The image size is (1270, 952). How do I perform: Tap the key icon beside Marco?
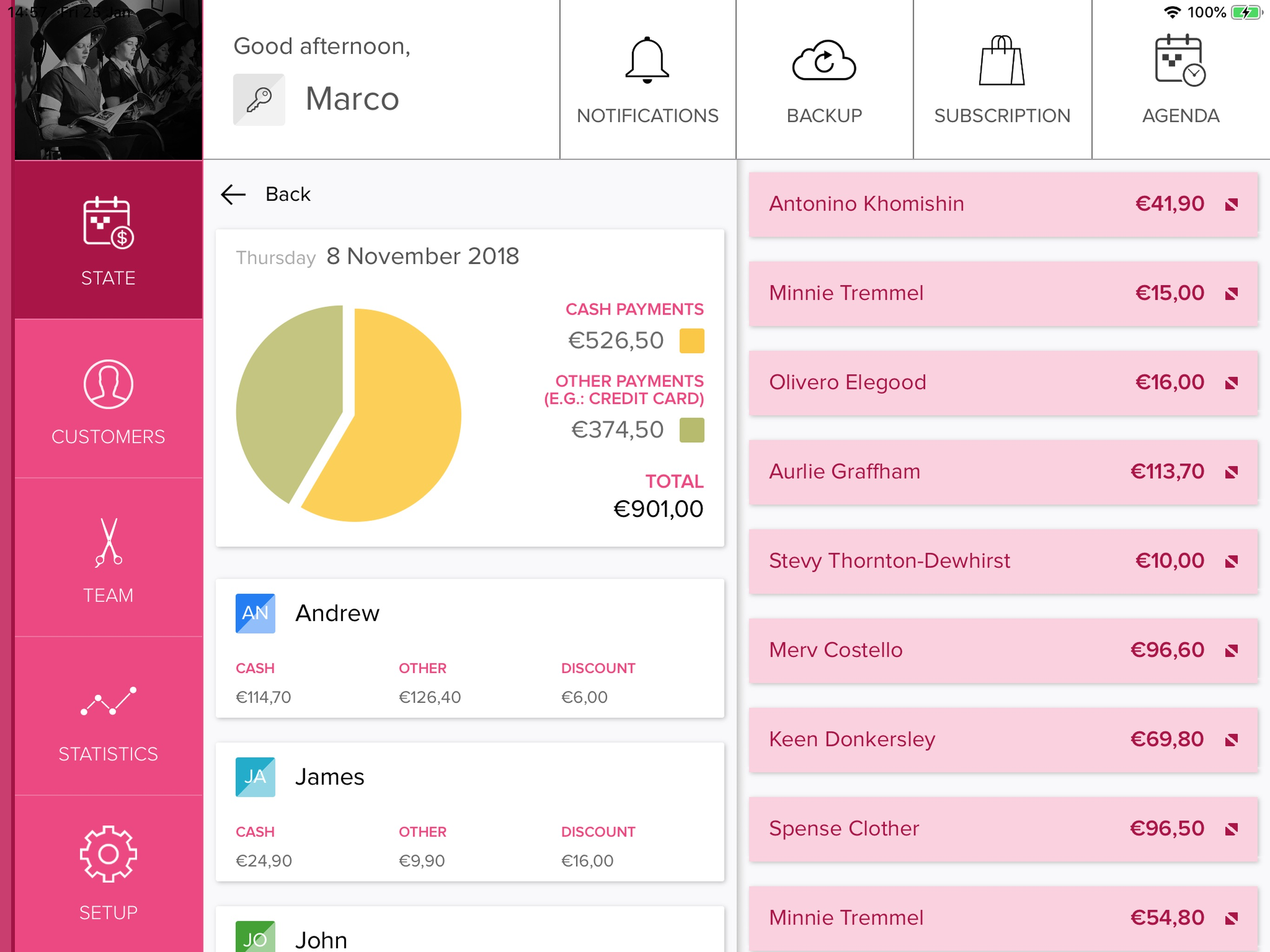[x=259, y=99]
